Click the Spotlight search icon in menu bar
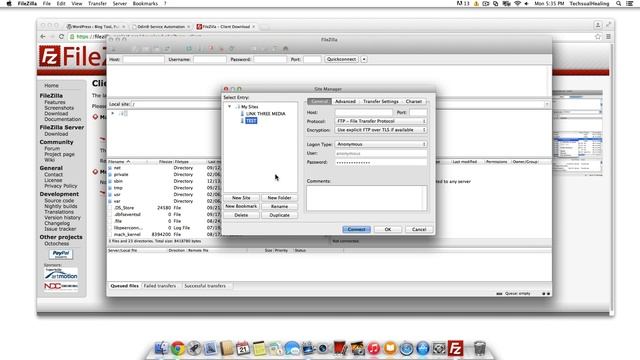 [619, 3]
